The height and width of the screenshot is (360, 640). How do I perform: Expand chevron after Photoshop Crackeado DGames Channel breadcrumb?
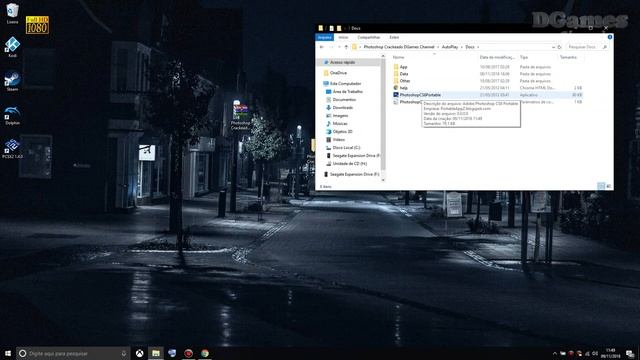click(438, 47)
